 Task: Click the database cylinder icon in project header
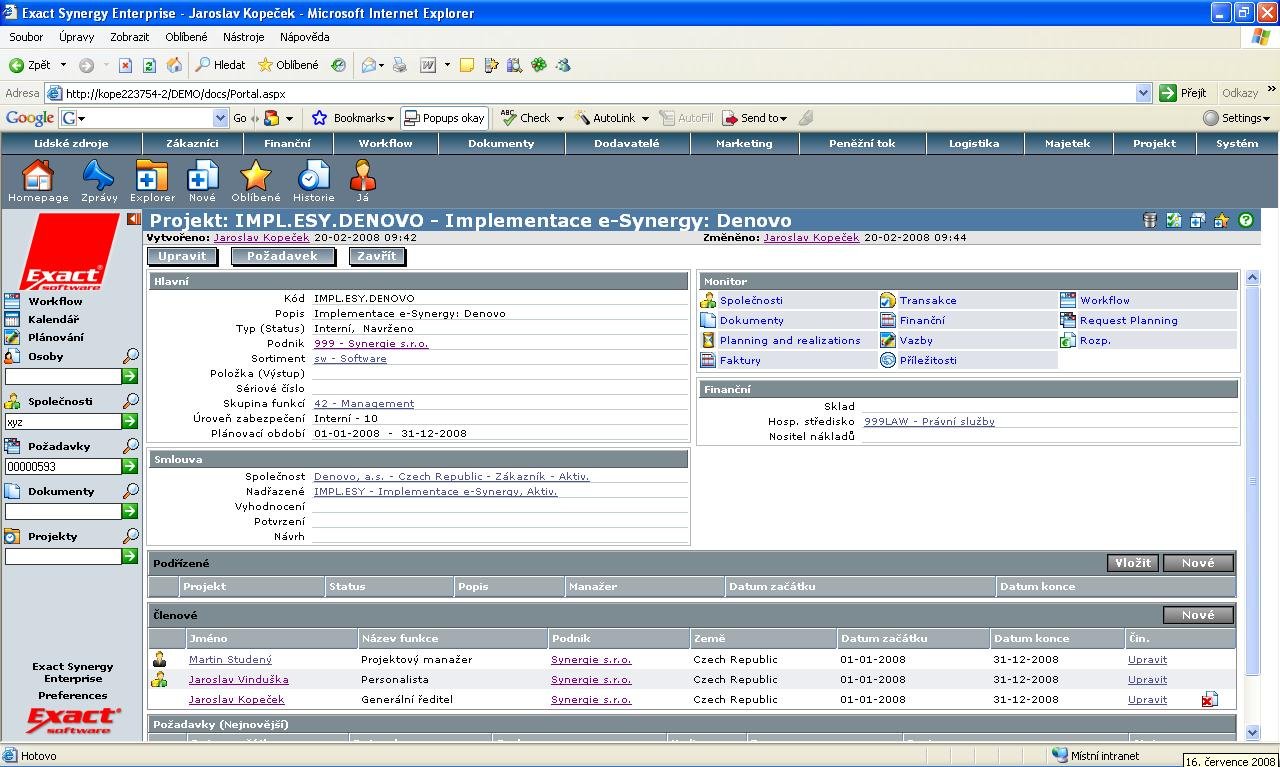[1150, 220]
